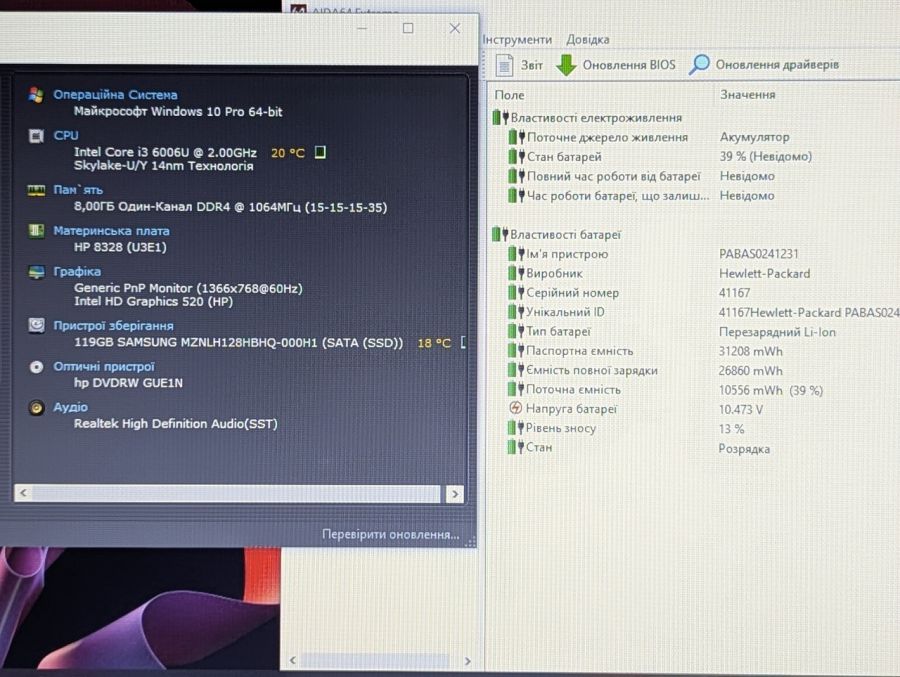Click the RAM icon next to Пам`ять
Screen dimensions: 900x677
tap(36, 190)
